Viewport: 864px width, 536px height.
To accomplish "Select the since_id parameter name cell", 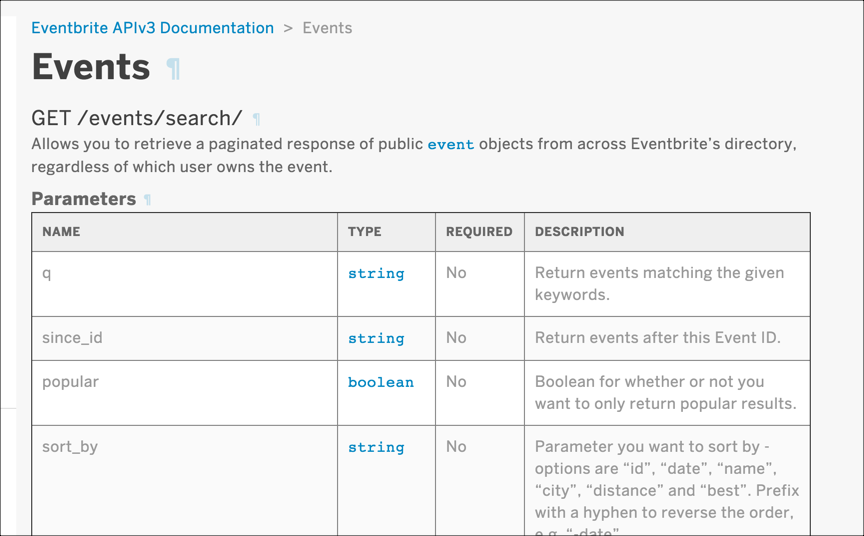I will click(72, 338).
